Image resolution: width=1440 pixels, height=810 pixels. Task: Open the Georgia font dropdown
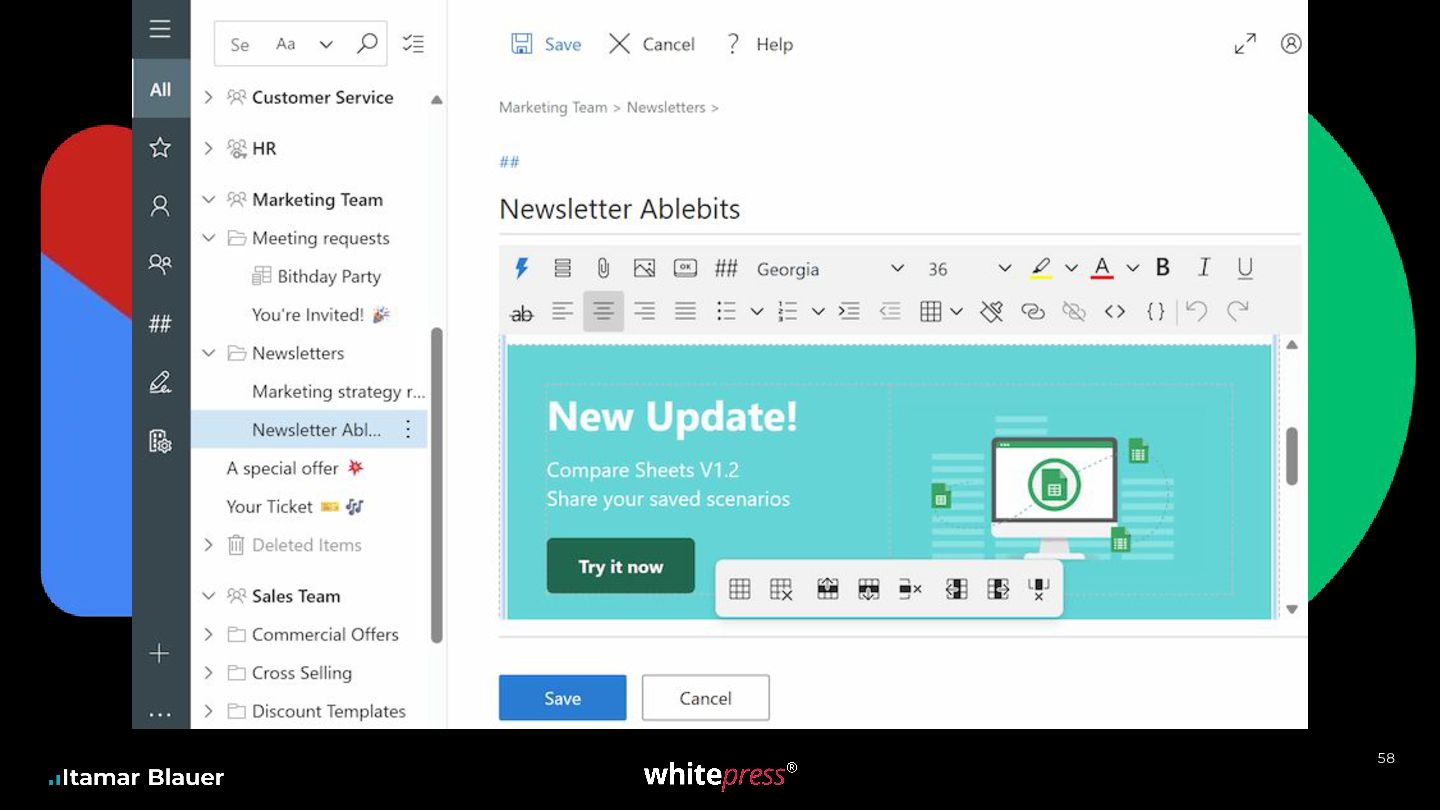pyautogui.click(x=830, y=269)
